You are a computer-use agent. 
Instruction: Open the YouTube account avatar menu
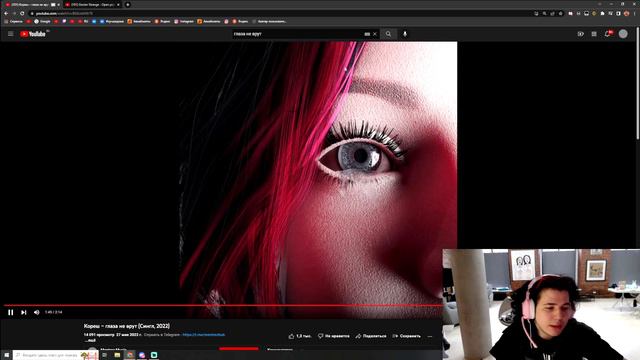[623, 34]
